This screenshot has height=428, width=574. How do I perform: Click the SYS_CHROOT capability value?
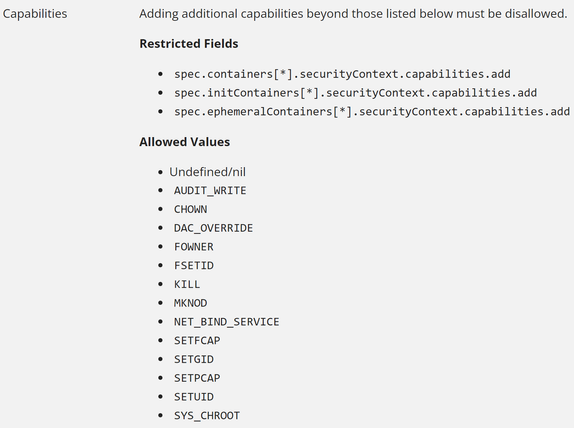pos(207,416)
